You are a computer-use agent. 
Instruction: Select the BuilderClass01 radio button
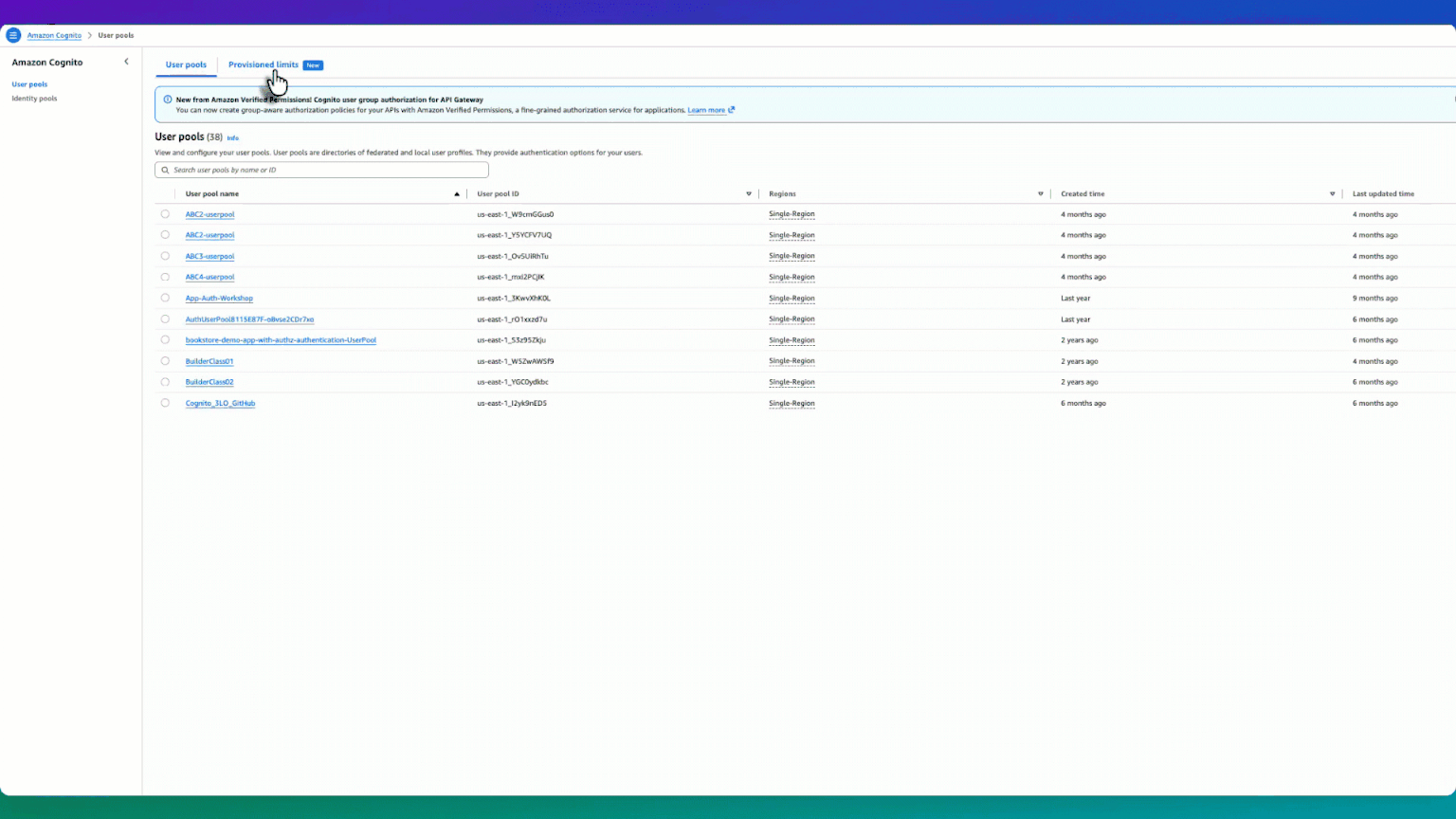165,361
